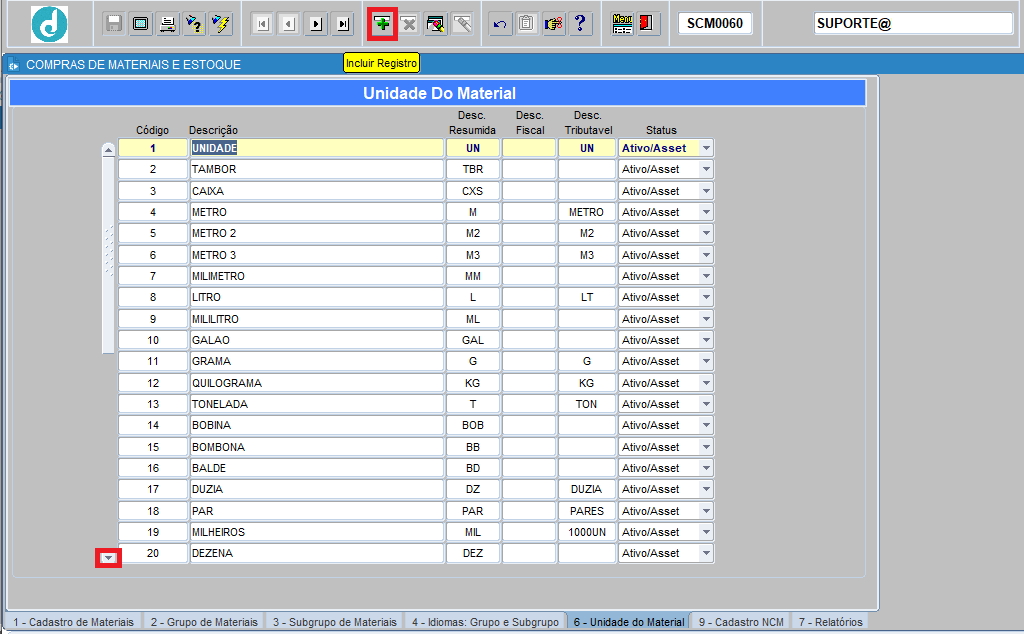Open tab 7 - Relatórios
Screen dimensions: 1024x634
pos(830,622)
